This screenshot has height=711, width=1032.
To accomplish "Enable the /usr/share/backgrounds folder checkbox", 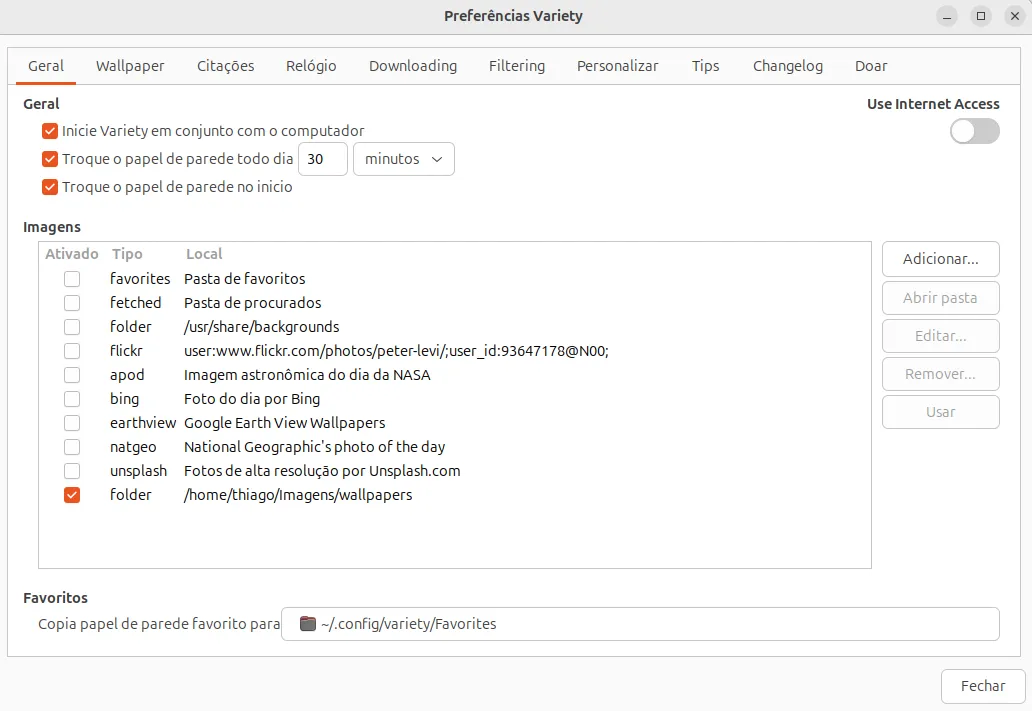I will point(72,327).
